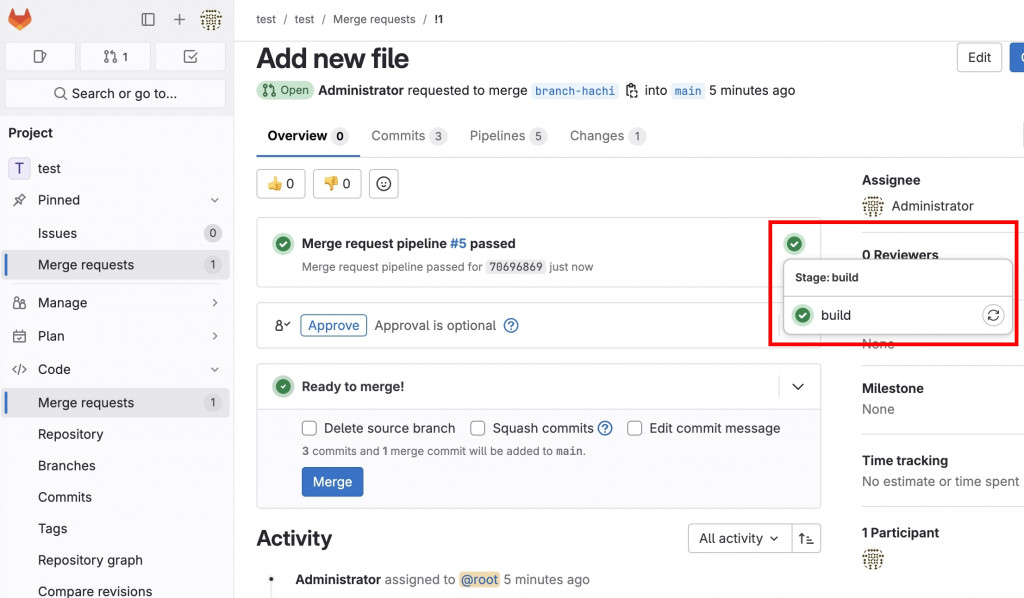The width and height of the screenshot is (1024, 598).
Task: Check the Edit commit message box
Action: (x=635, y=428)
